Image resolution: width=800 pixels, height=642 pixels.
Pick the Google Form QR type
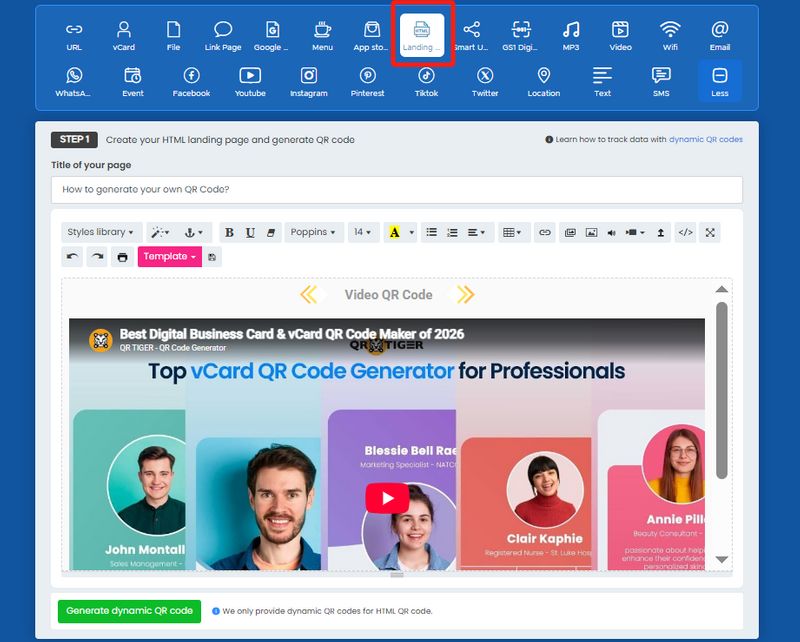pos(271,36)
